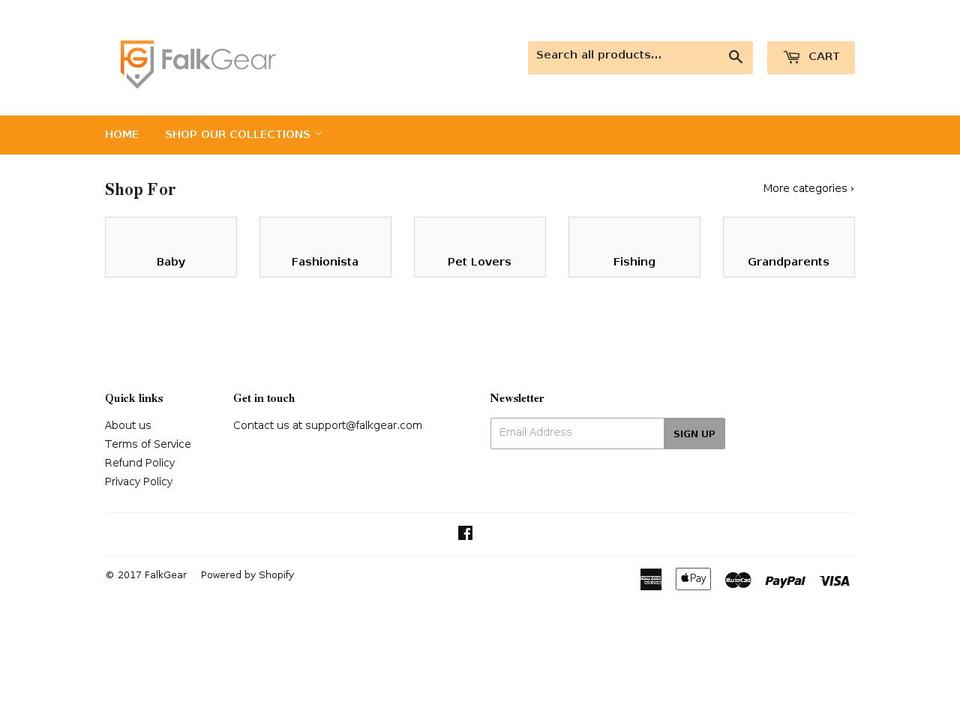Viewport: 960px width, 720px height.
Task: Open the shopping Cart button
Action: click(x=811, y=58)
